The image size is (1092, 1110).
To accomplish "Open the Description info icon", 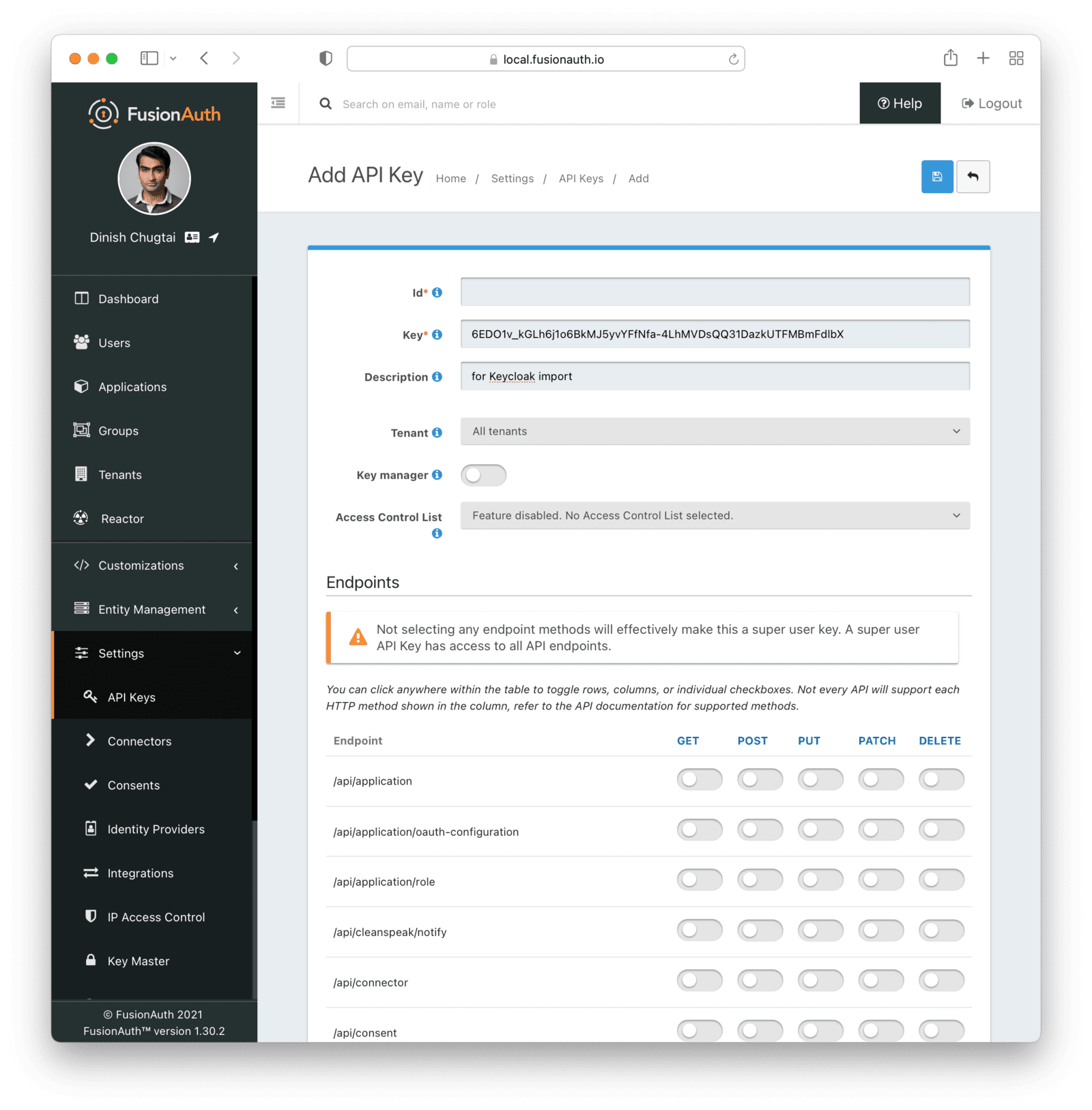I will pyautogui.click(x=437, y=377).
